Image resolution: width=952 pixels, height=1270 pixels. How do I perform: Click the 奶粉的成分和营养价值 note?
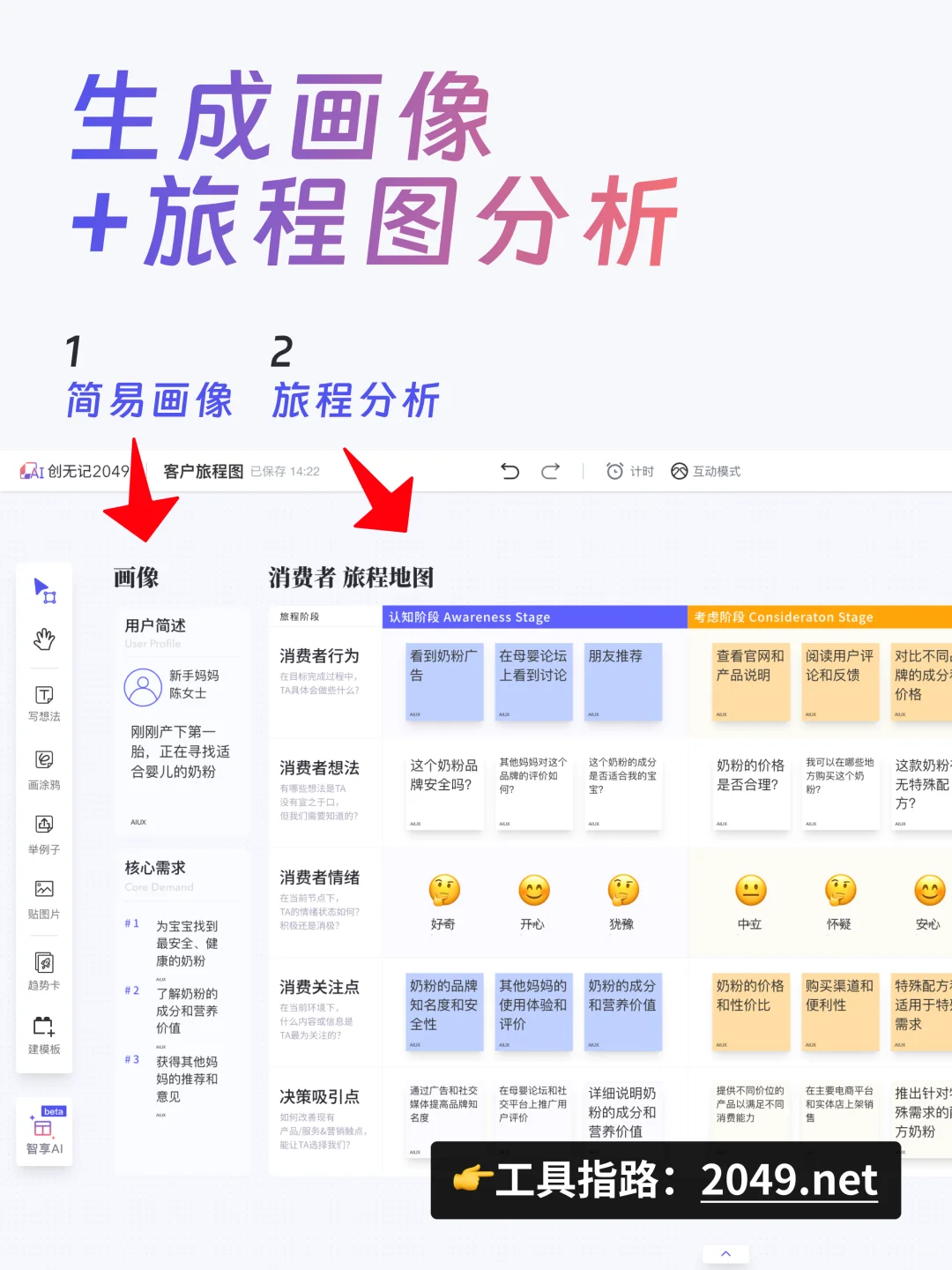[x=622, y=1012]
